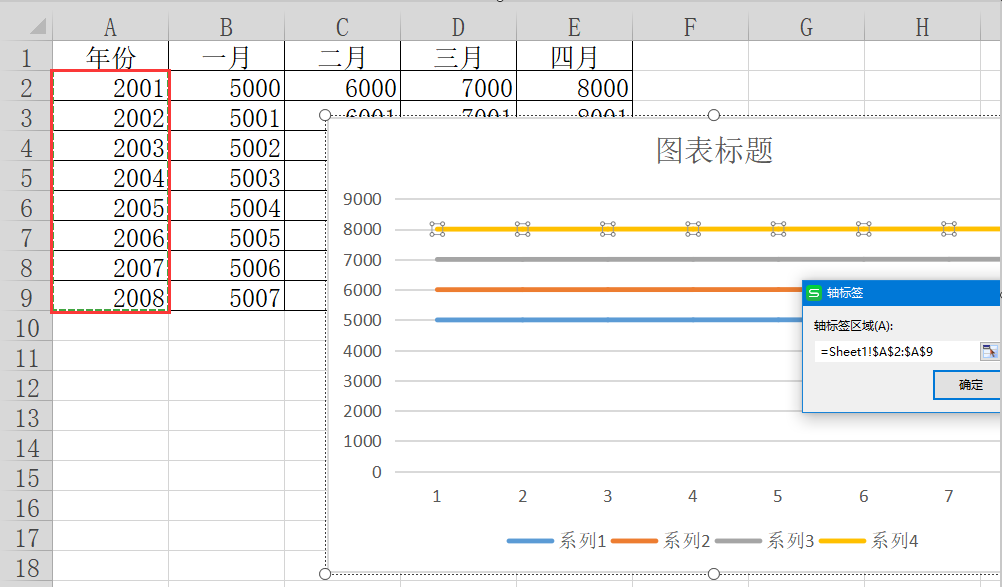Click cell containing 二月
The width and height of the screenshot is (1002, 587).
pyautogui.click(x=343, y=57)
